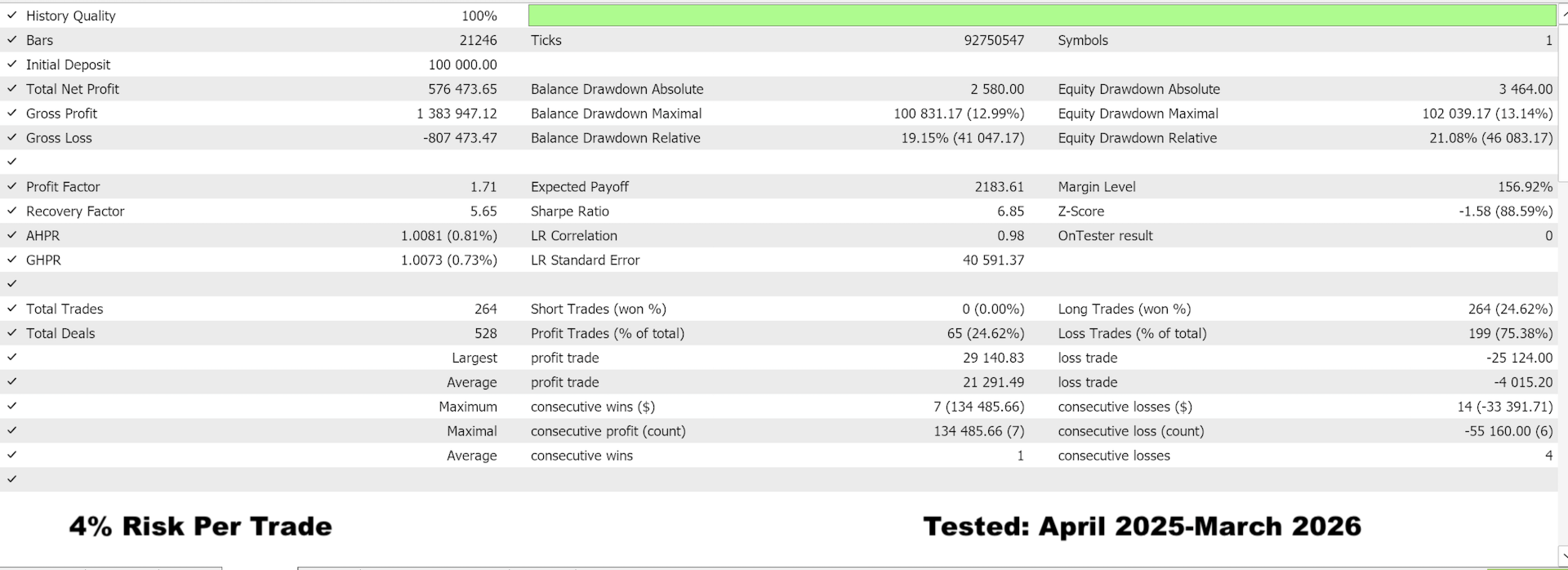Viewport: 1568px width, 570px height.
Task: Select the checkmark next to Profit Factor
Action: tap(11, 187)
